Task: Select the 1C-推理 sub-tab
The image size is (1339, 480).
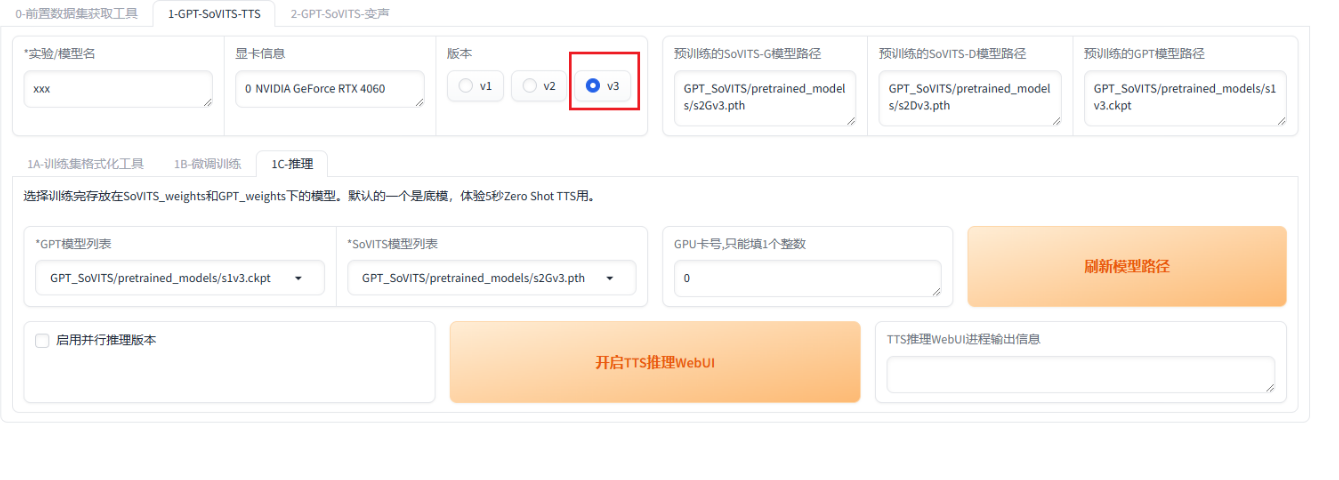Action: (x=292, y=163)
